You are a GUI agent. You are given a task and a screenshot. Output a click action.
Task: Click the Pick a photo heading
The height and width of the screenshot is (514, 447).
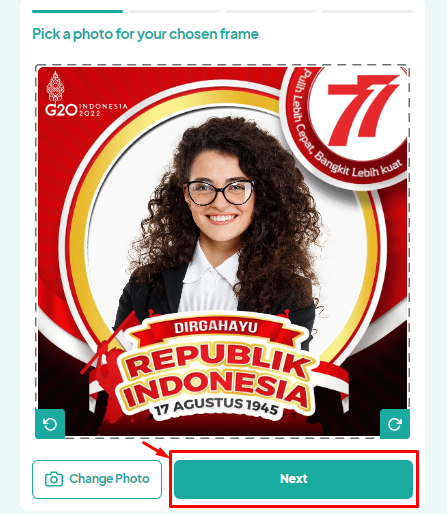(x=145, y=34)
